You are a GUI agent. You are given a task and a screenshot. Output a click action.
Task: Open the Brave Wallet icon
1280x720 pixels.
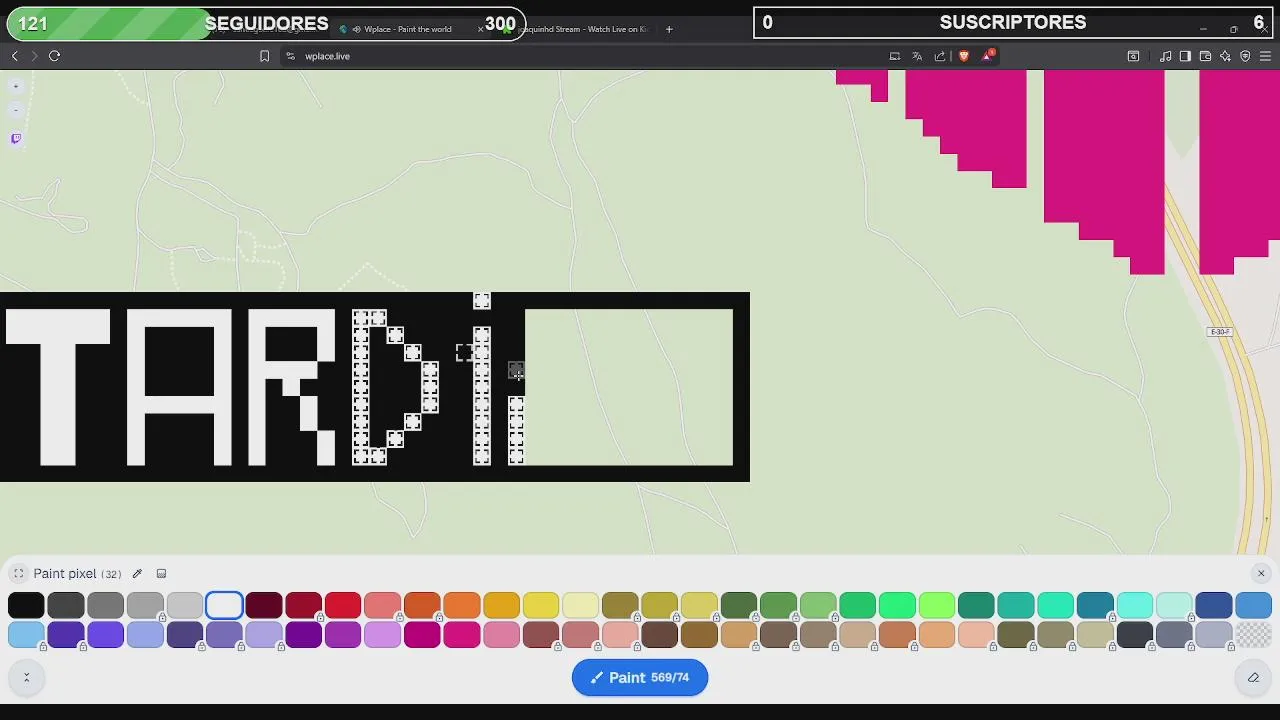[1205, 56]
